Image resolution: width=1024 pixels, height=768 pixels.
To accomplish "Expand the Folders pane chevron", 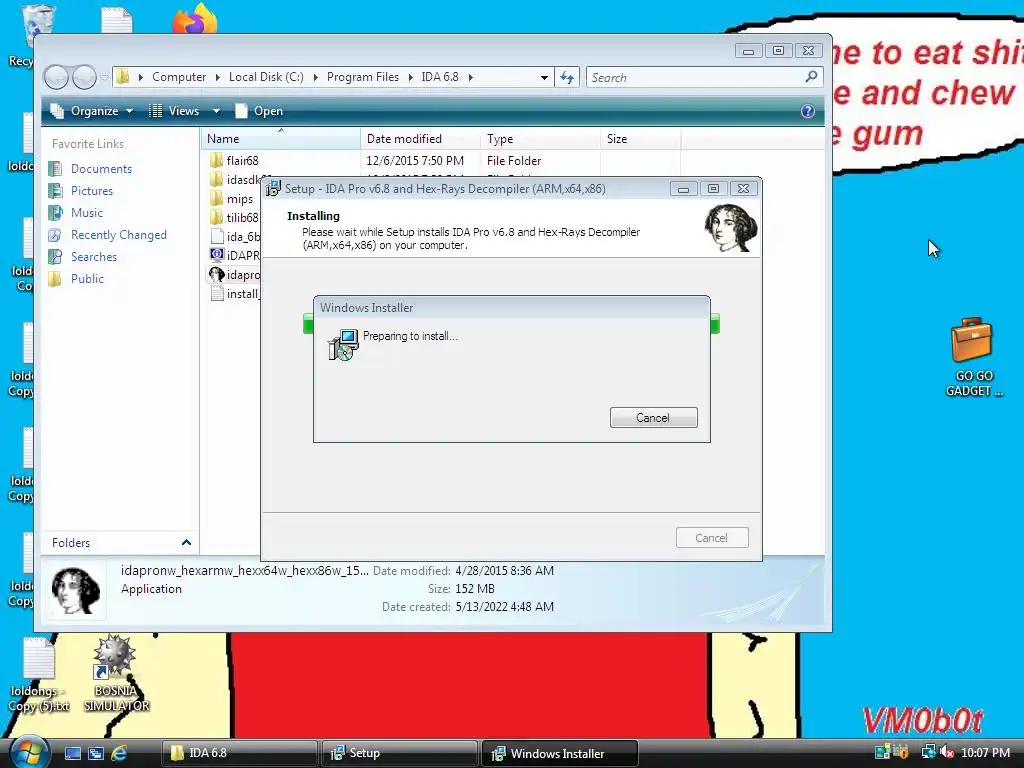I will pos(186,542).
